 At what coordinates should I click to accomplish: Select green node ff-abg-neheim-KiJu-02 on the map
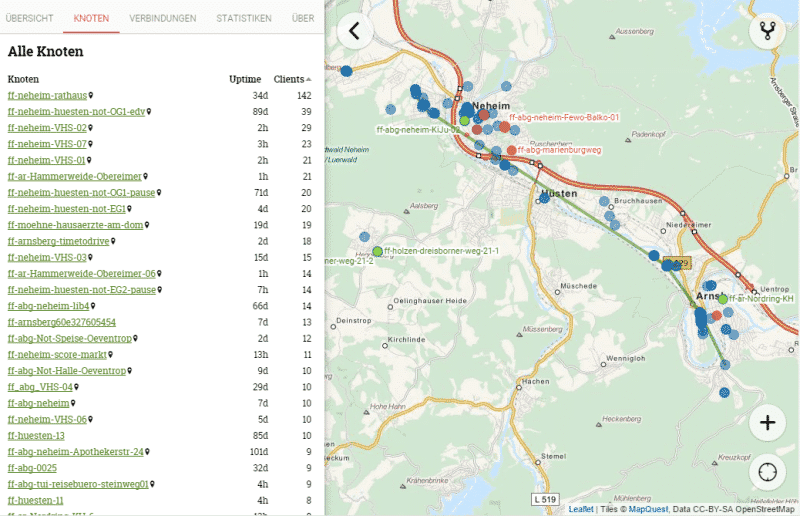(x=464, y=121)
